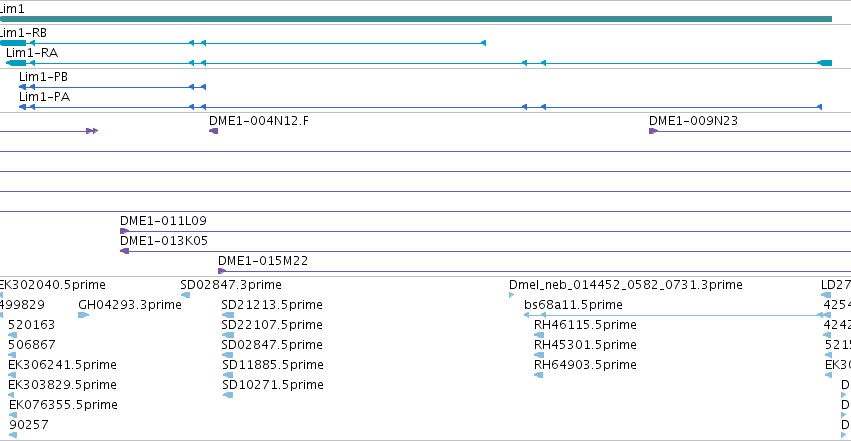Select the 520163 feature label
Screen dimensions: 851x441
tap(31, 325)
